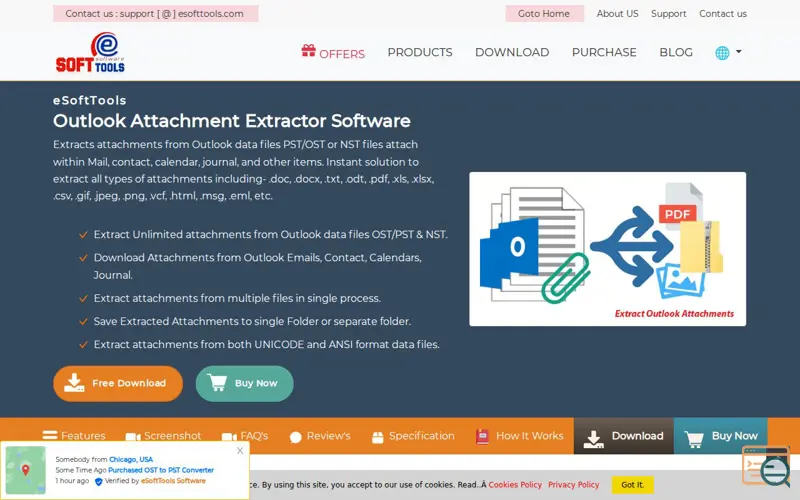
Task: Open the PRODUCTS menu
Action: [420, 53]
